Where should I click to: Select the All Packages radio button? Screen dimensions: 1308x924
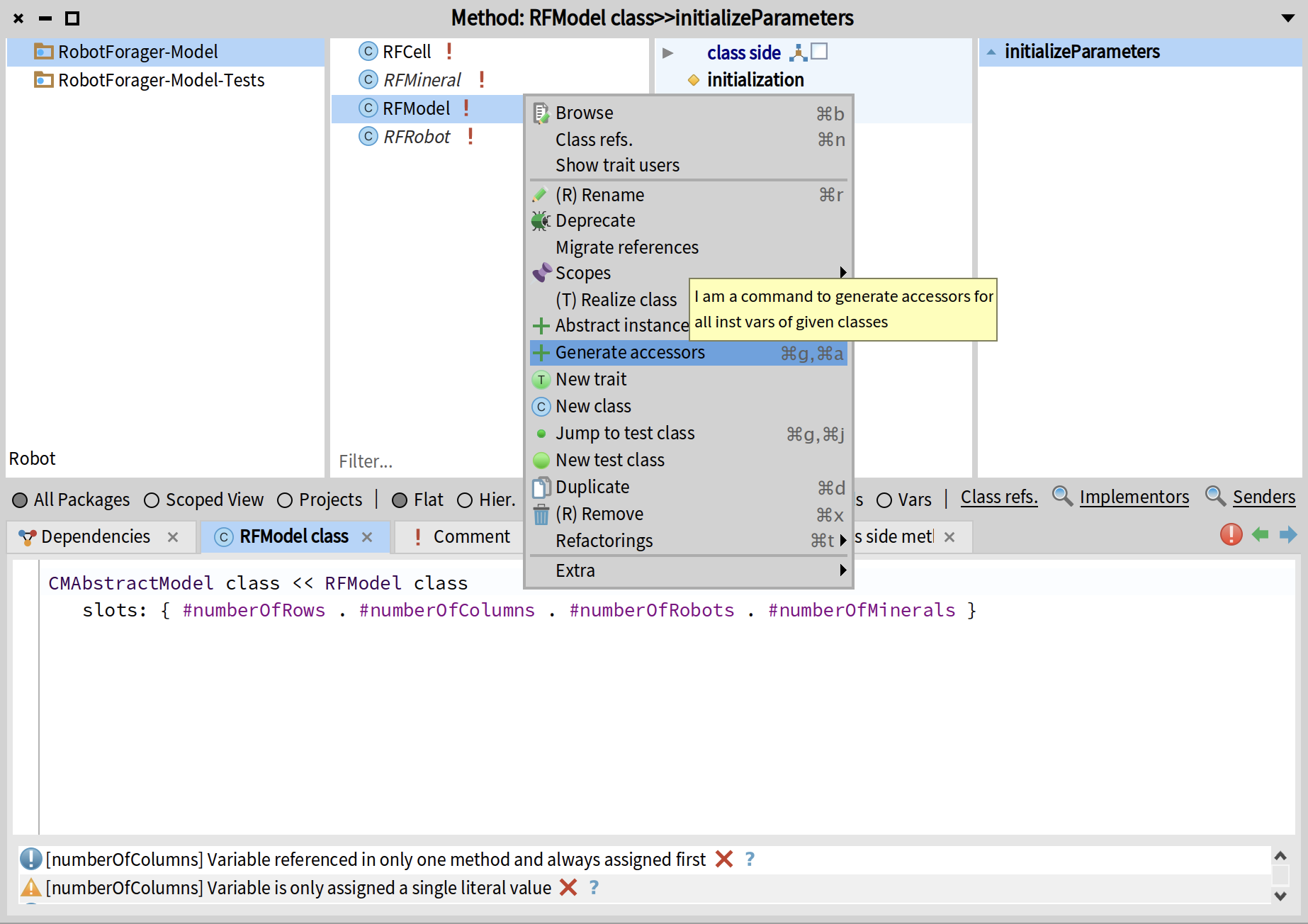[x=21, y=500]
